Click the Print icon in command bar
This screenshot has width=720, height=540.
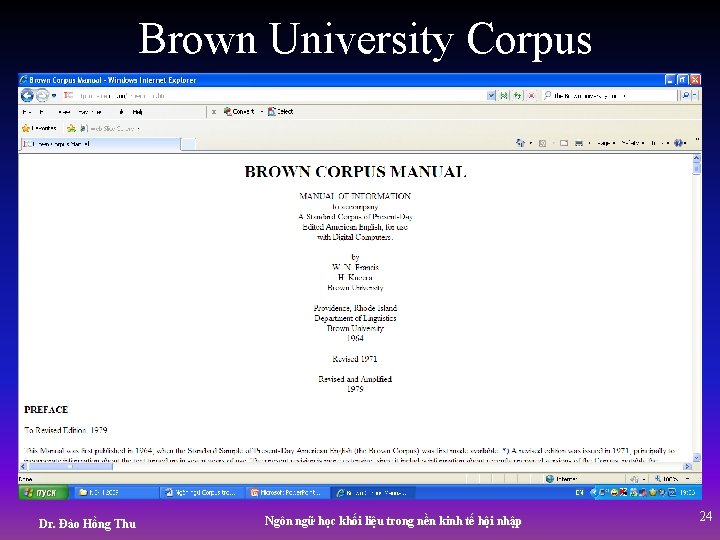[x=579, y=143]
